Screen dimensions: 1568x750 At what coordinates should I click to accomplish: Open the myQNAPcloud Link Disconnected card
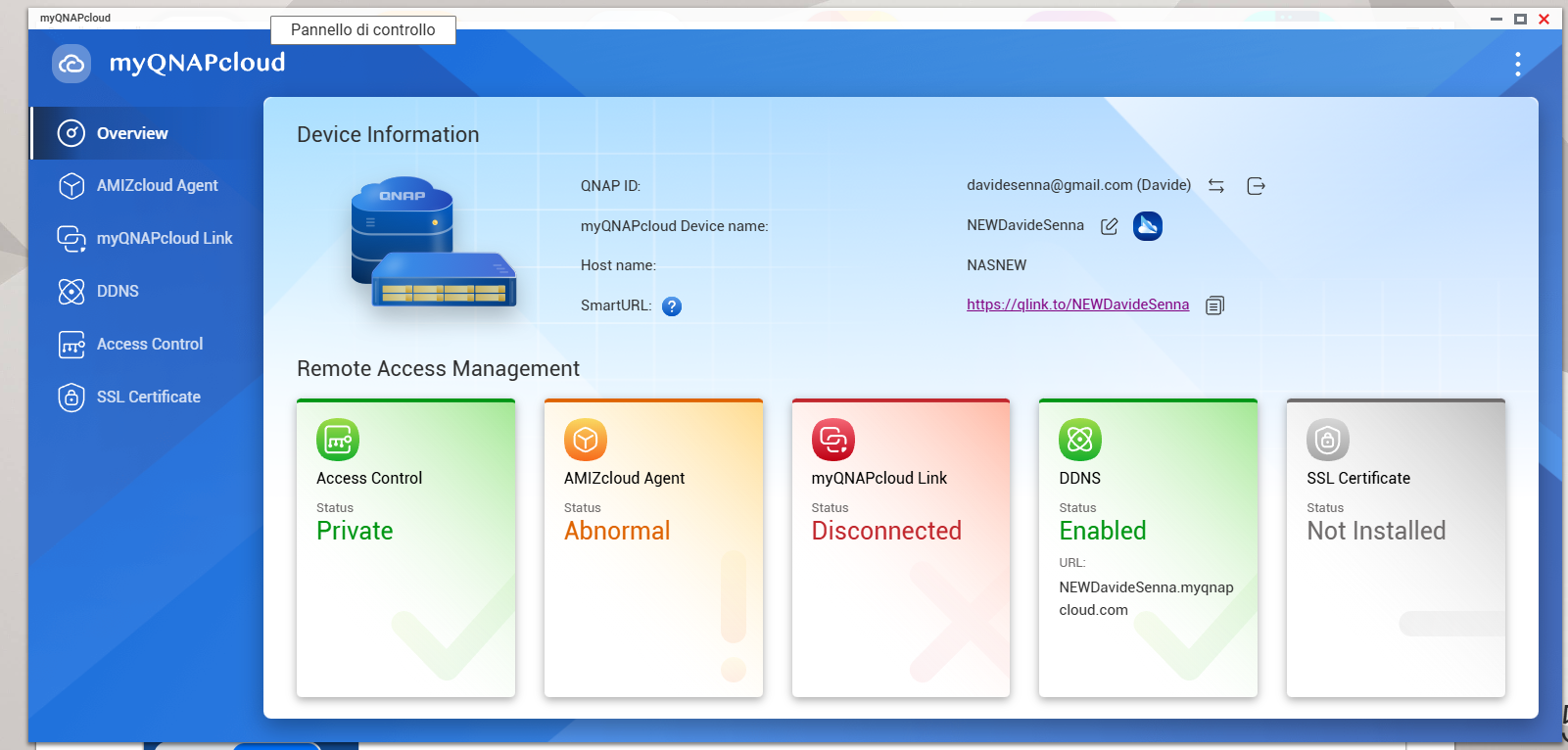(x=900, y=548)
